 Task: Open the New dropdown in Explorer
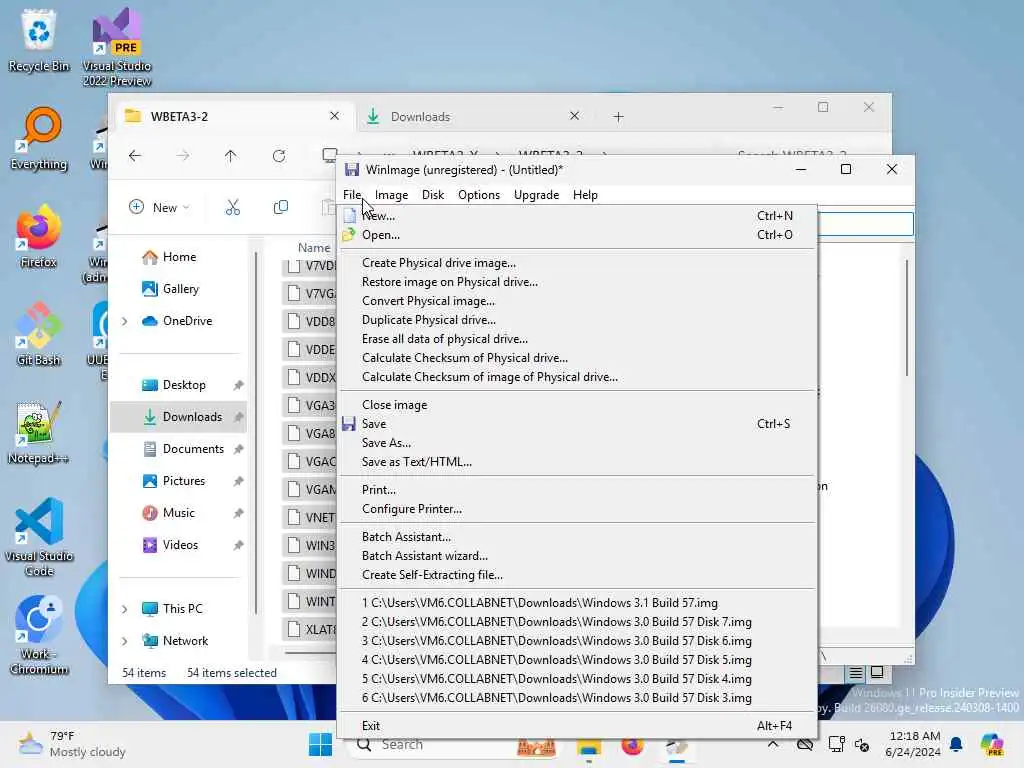159,207
